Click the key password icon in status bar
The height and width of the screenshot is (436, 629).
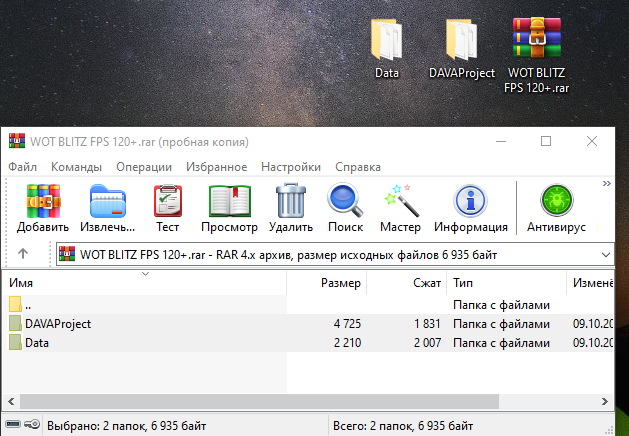(x=32, y=424)
